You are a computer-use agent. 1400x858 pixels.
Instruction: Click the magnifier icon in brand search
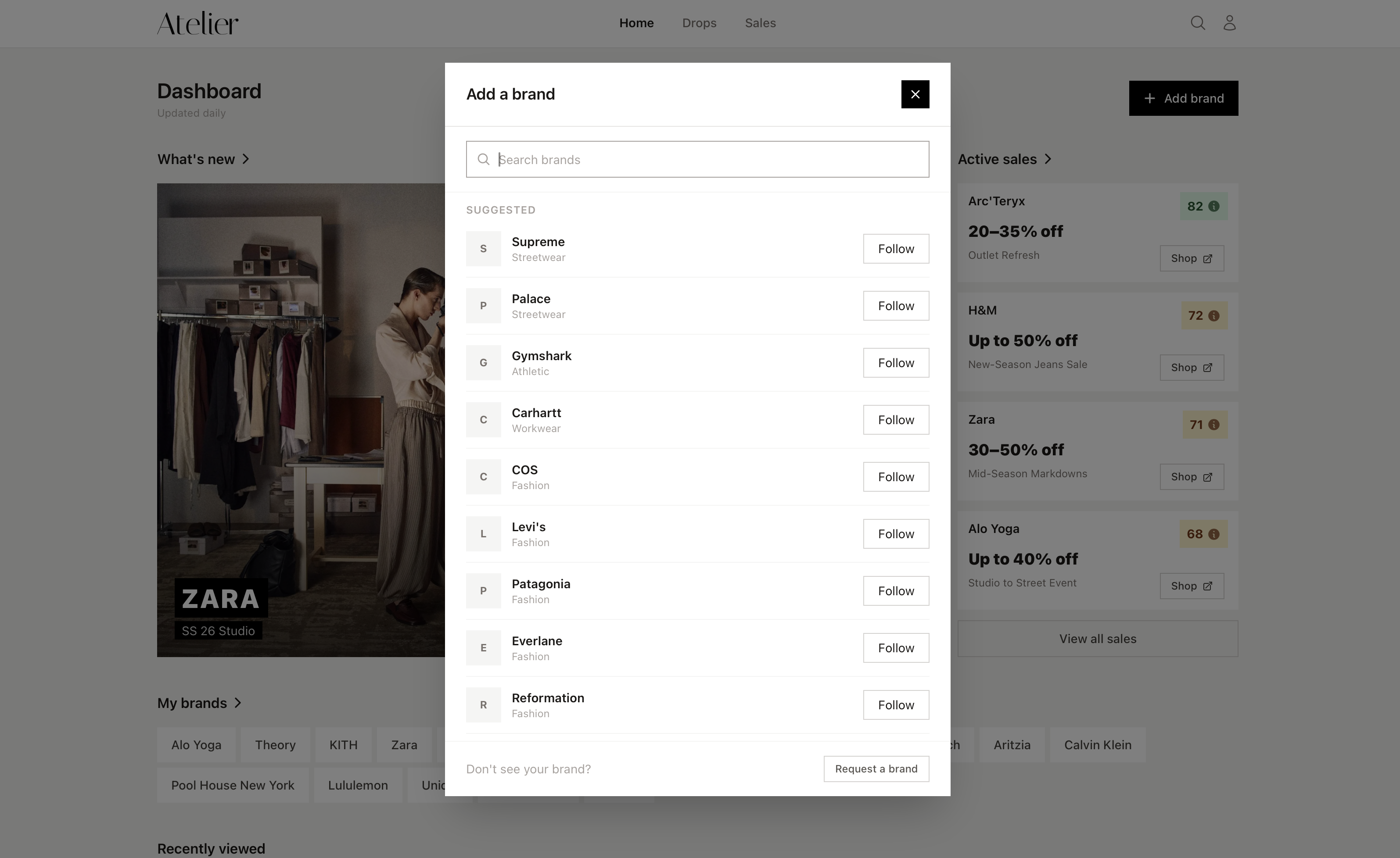484,160
